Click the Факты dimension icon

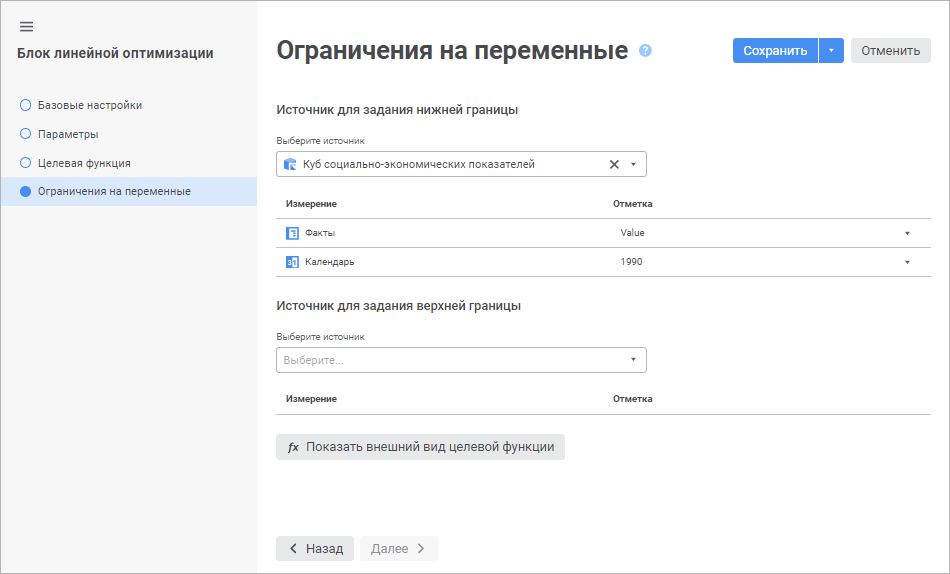(x=293, y=233)
